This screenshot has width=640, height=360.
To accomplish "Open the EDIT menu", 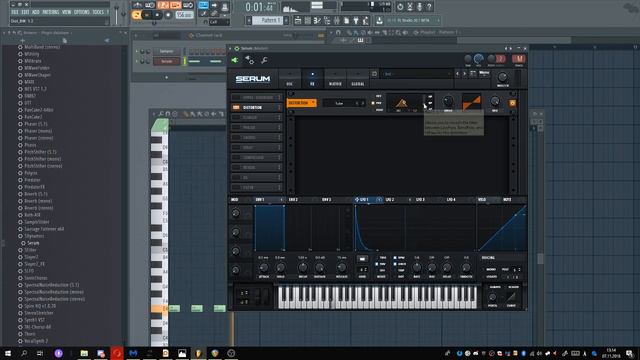I will (x=25, y=12).
